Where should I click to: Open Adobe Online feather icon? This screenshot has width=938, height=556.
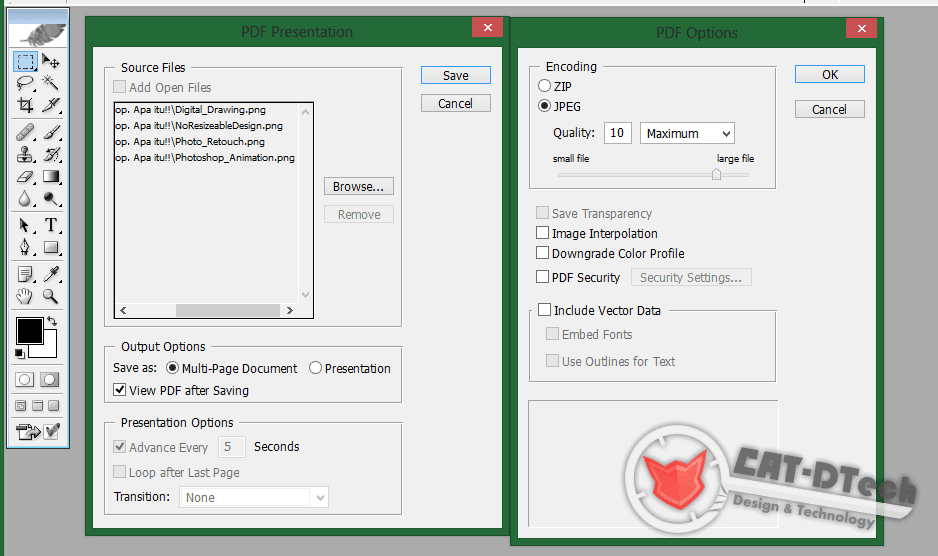[38, 35]
